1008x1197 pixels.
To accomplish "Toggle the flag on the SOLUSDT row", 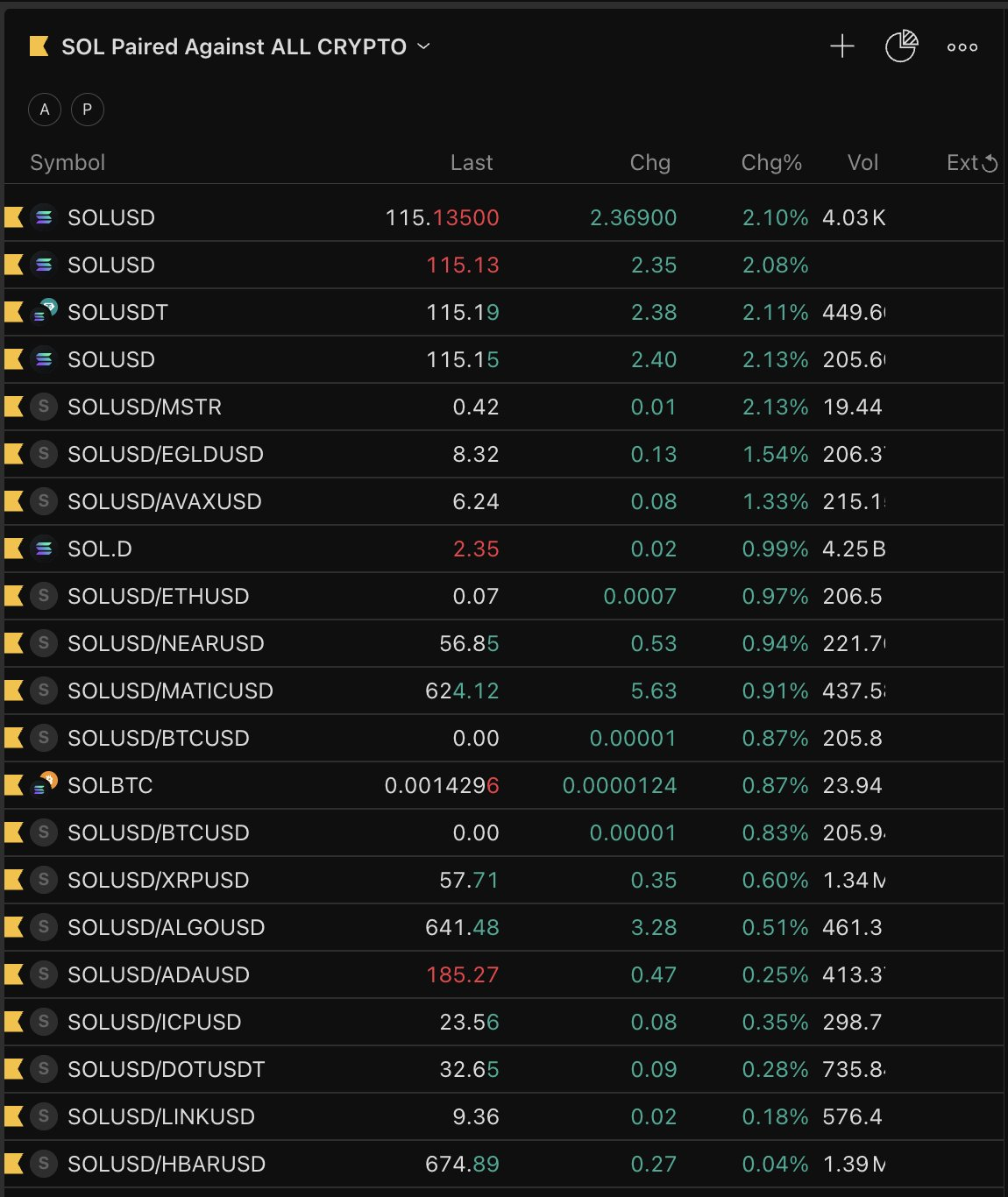I will 13,312.
